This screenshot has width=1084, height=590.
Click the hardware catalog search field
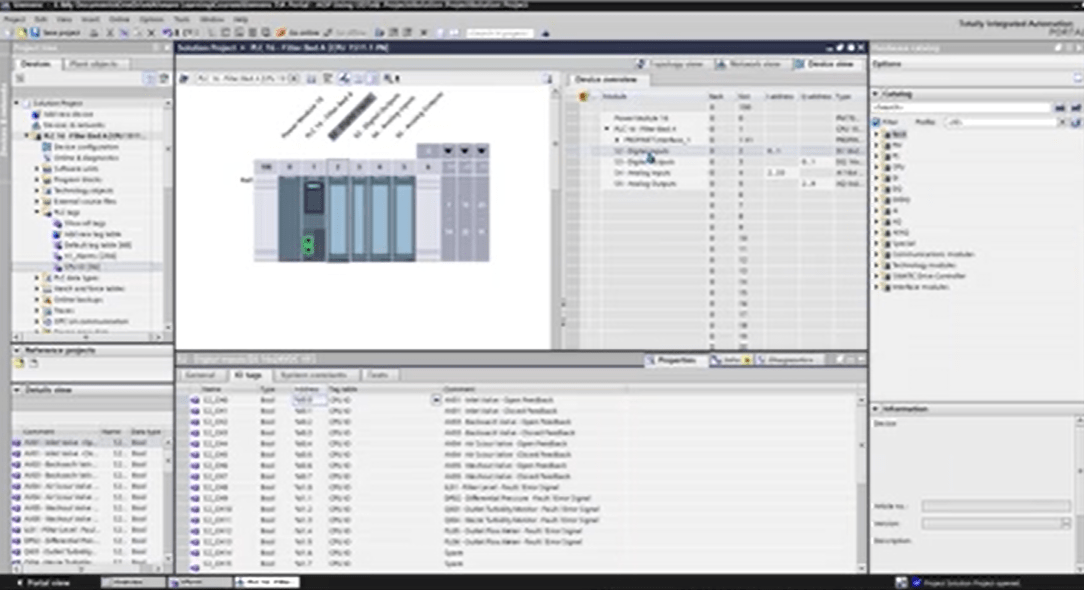tap(962, 107)
